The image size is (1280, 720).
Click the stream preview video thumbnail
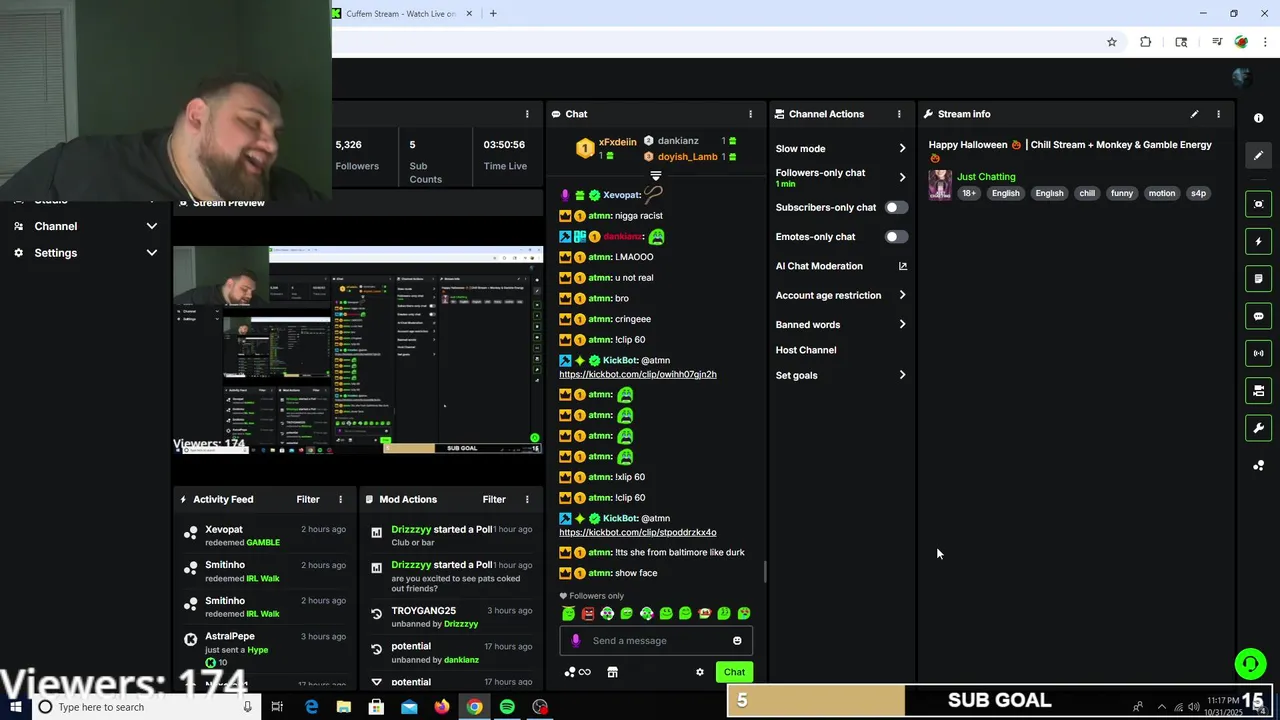[357, 350]
